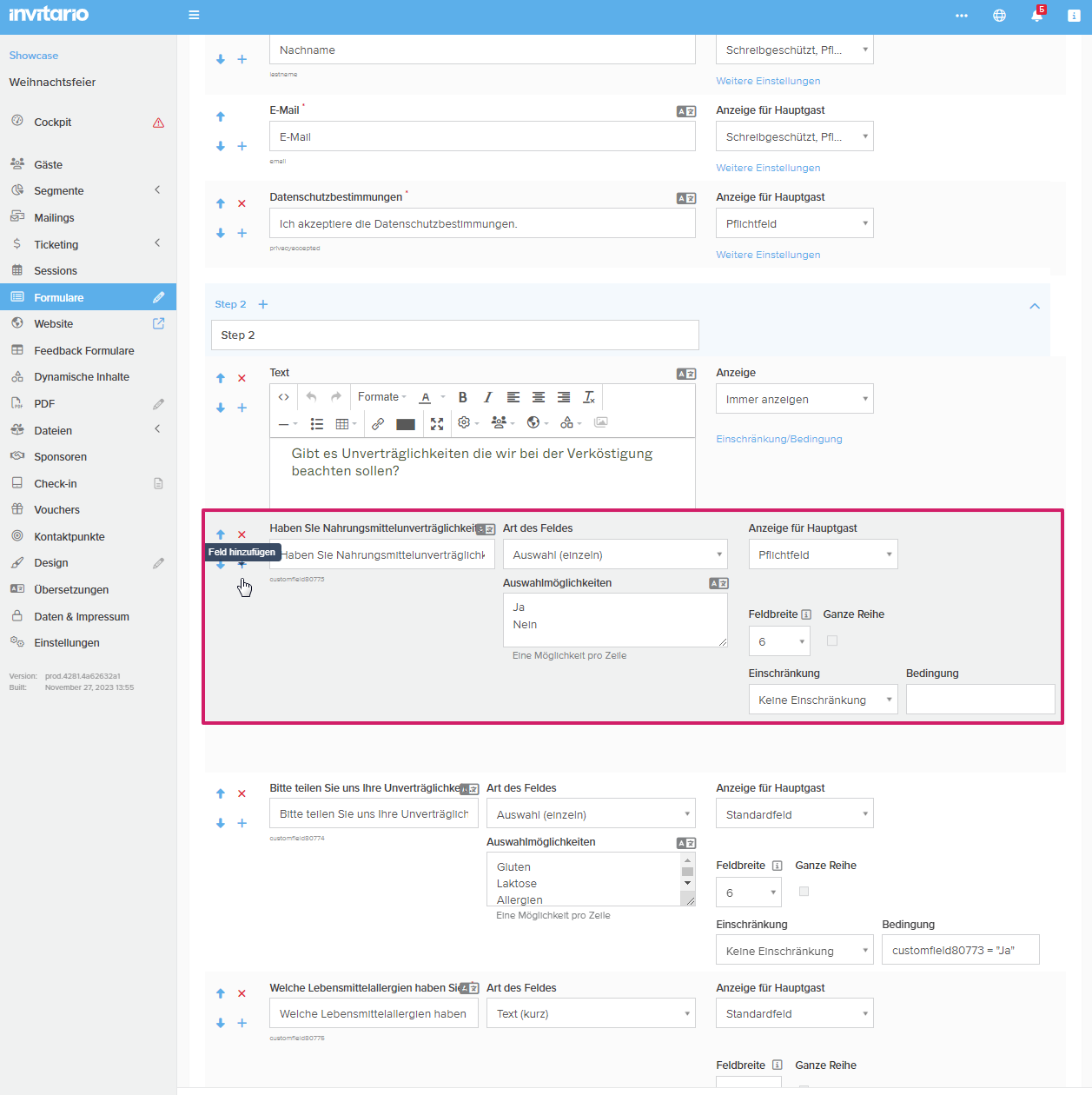The image size is (1092, 1095).
Task: Open Gäste in the sidebar
Action: pyautogui.click(x=49, y=164)
